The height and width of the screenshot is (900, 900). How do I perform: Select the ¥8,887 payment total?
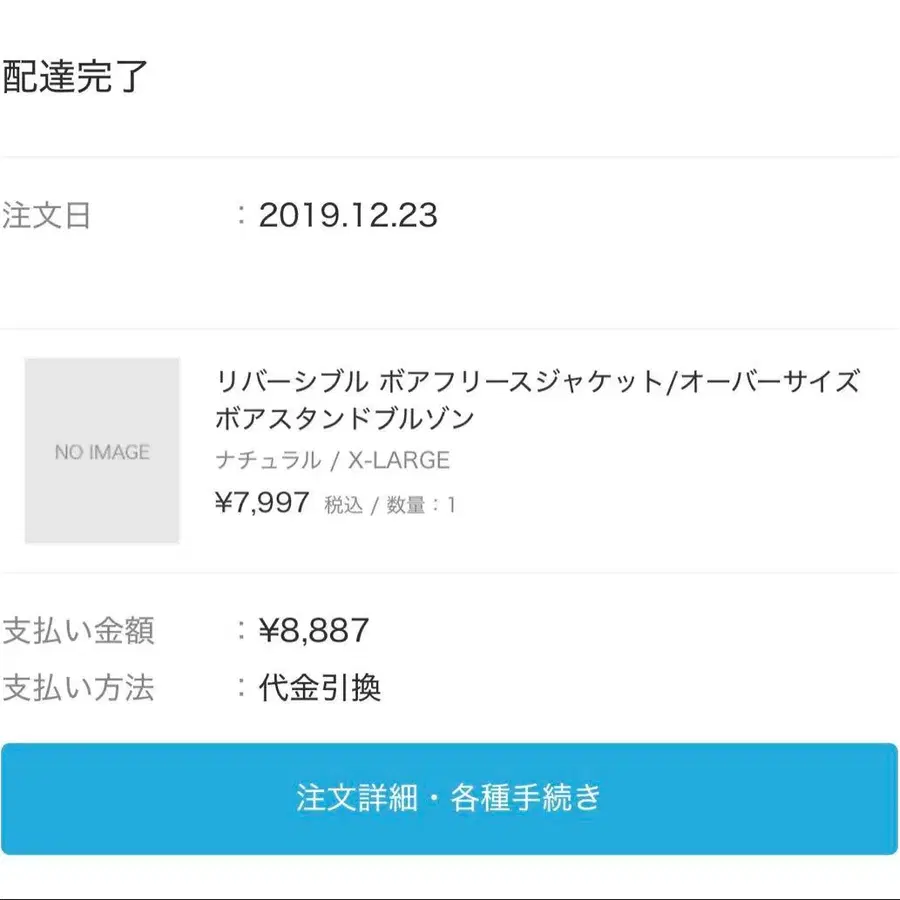[314, 630]
